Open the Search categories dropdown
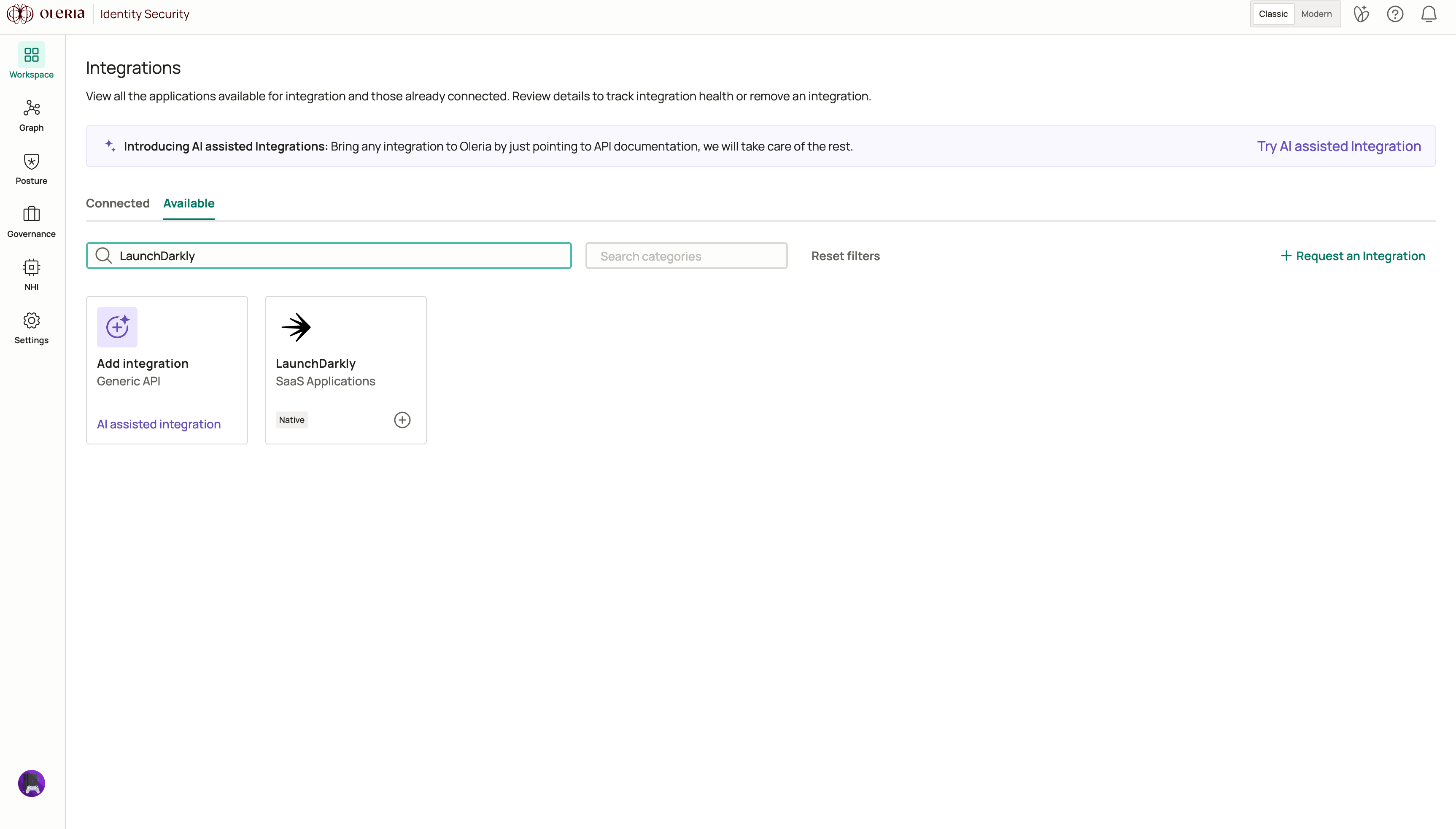The width and height of the screenshot is (1456, 829). point(686,256)
